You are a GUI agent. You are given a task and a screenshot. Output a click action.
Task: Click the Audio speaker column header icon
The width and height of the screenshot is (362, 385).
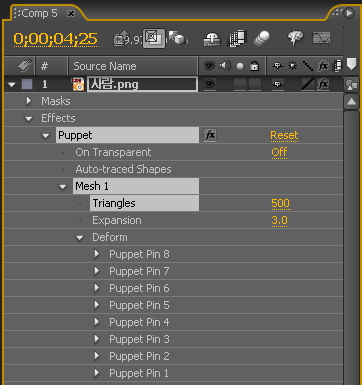[225, 66]
